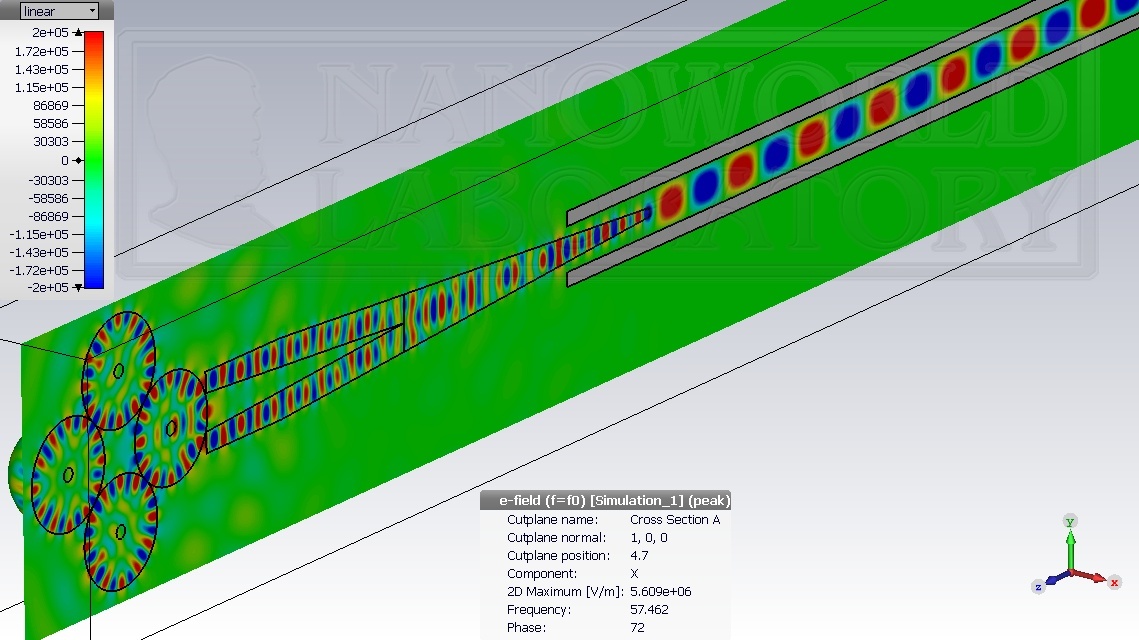Click the Frequency value 57.462
The image size is (1139, 640).
point(649,610)
